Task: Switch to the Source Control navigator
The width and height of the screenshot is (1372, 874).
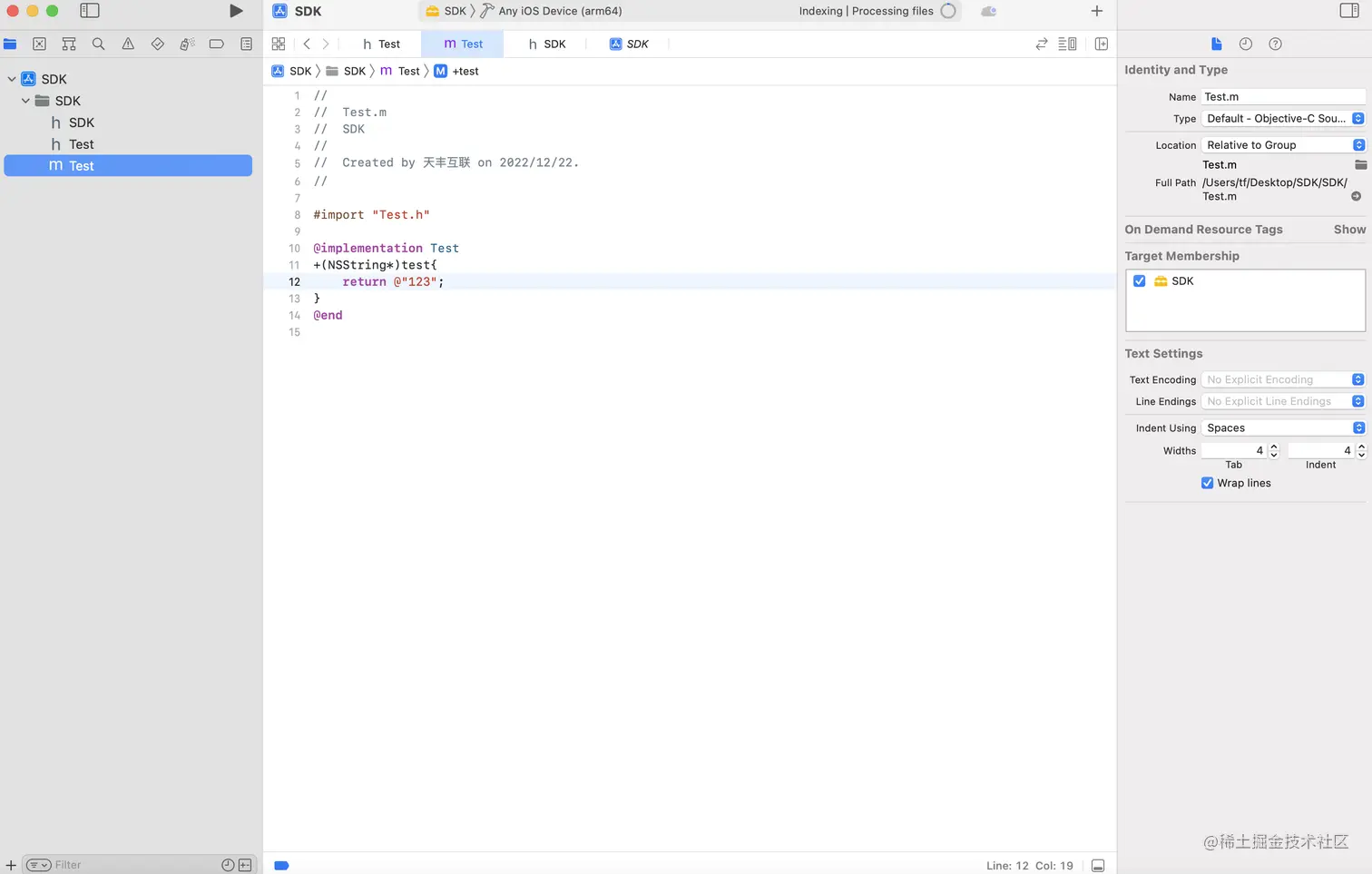Action: [39, 44]
